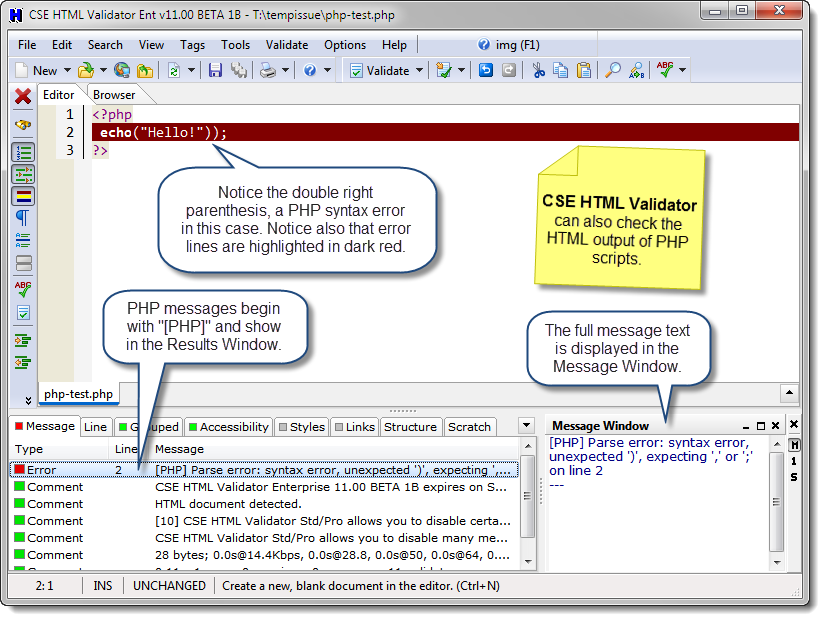Switch to the Structure results tab
Viewport: 825px width, 621px height.
tap(410, 427)
